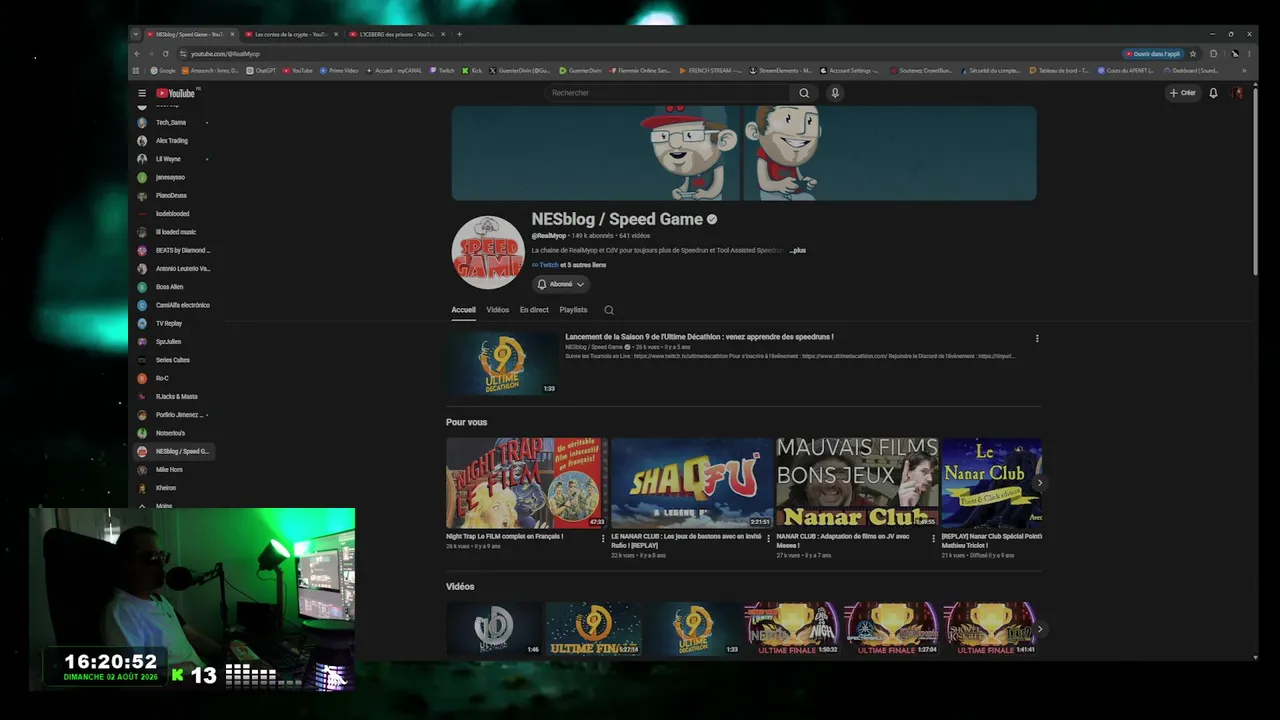1280x720 pixels.
Task: Switch to the En direct channel tab
Action: click(534, 310)
